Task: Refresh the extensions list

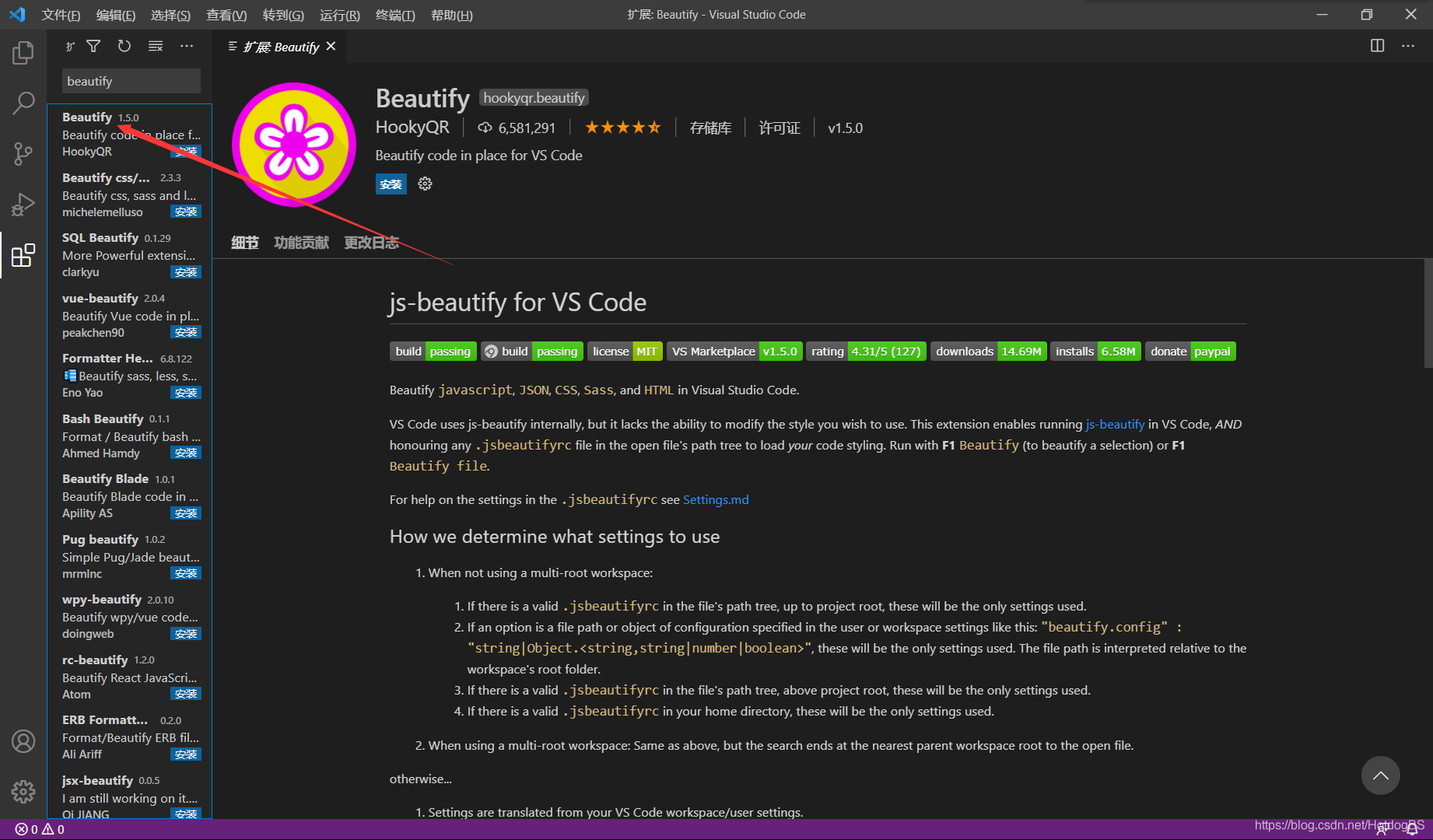Action: click(124, 46)
